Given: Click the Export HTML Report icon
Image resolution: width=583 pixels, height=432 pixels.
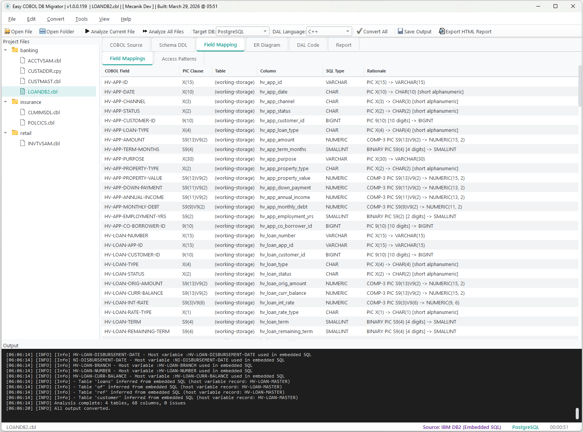Looking at the screenshot, I should click(442, 32).
